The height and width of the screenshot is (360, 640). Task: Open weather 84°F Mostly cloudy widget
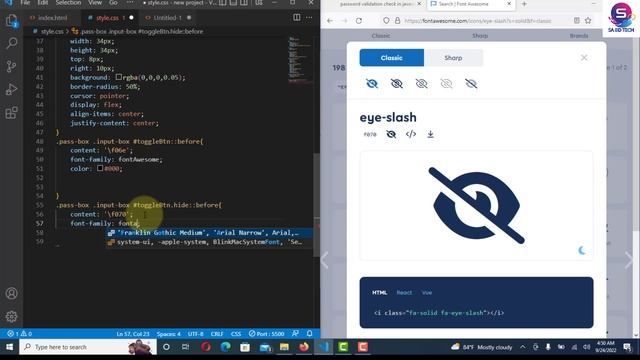(x=482, y=347)
